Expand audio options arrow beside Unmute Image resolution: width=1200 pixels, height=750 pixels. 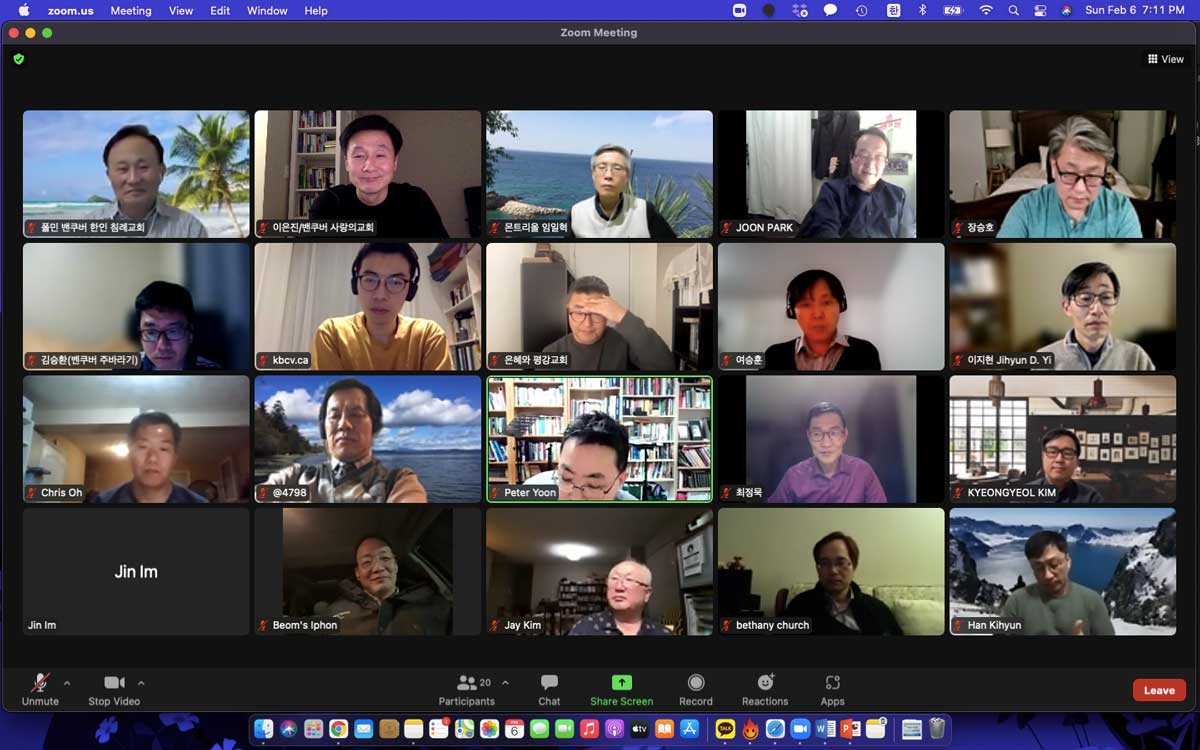coord(67,683)
